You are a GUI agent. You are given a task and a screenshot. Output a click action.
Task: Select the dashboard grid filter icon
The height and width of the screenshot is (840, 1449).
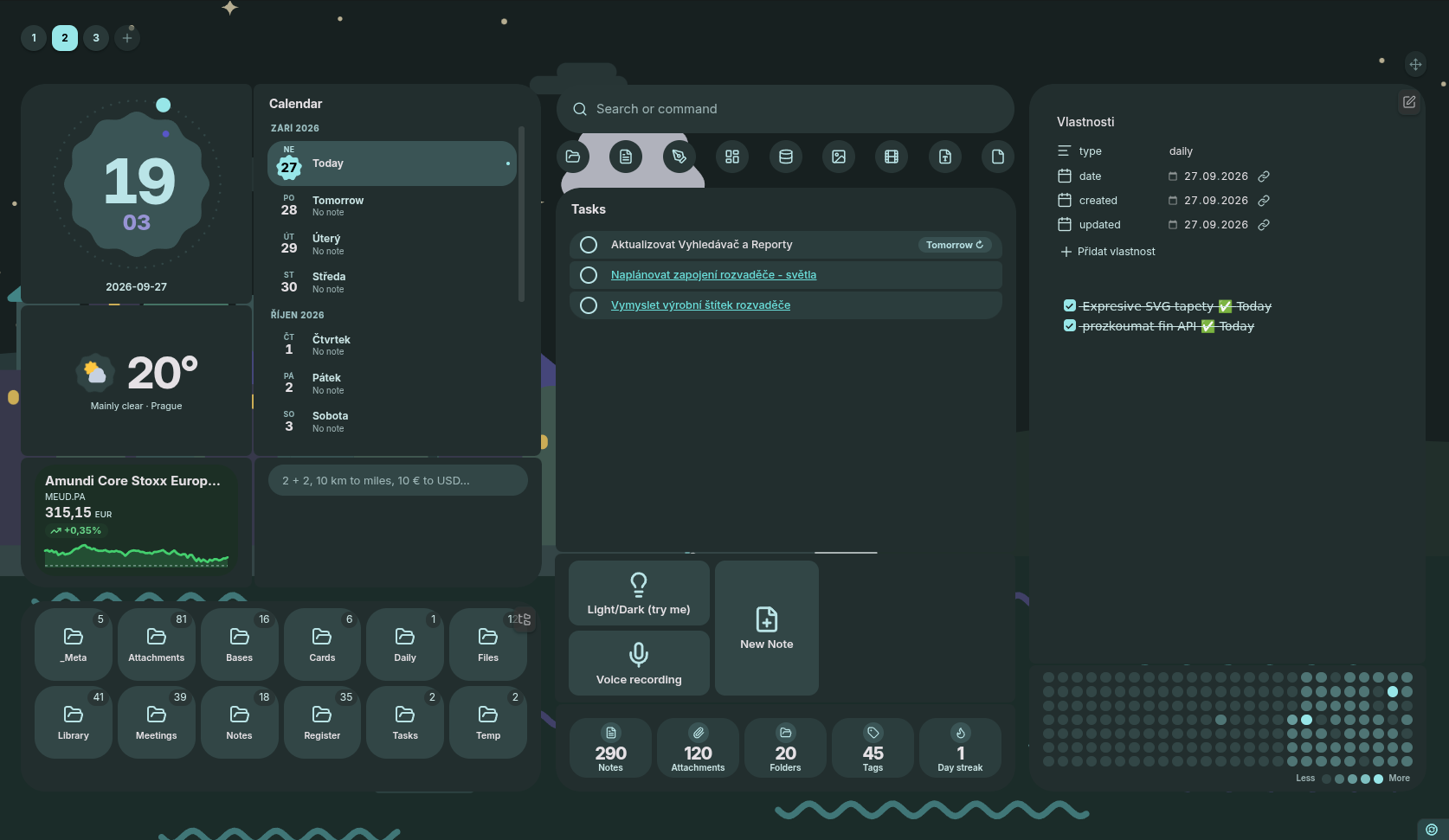[732, 157]
